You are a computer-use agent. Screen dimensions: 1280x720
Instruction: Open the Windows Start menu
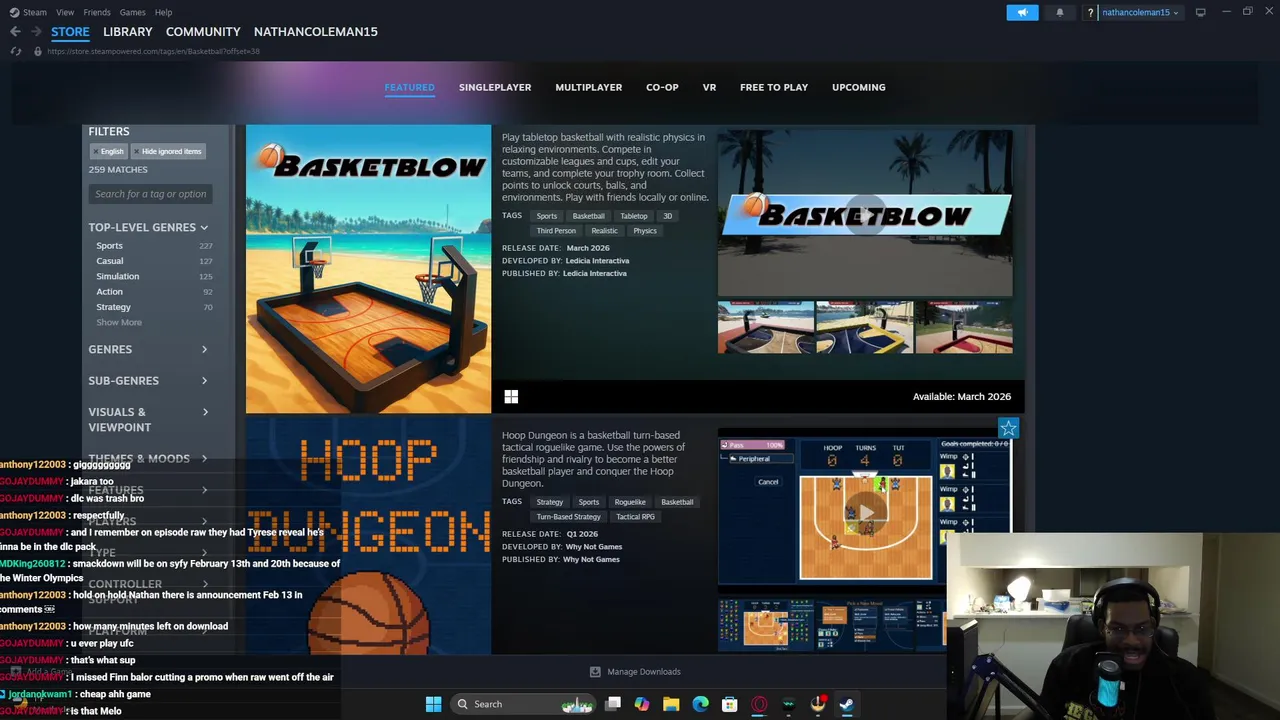[433, 704]
